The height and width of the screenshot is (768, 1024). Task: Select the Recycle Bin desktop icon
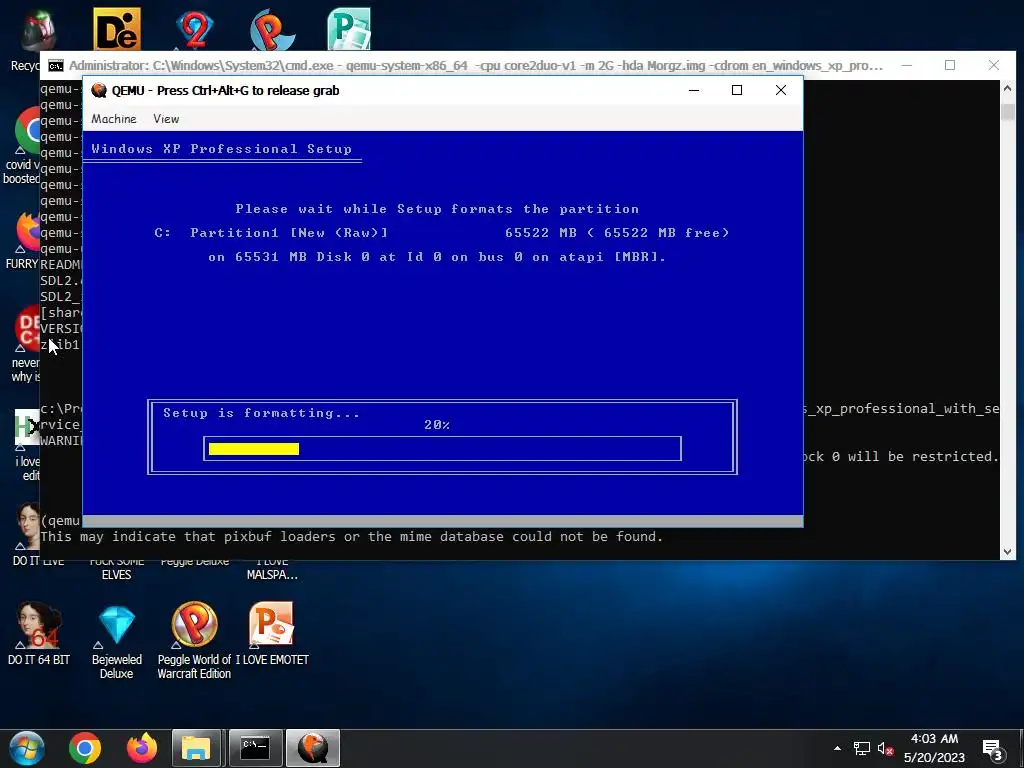click(31, 40)
